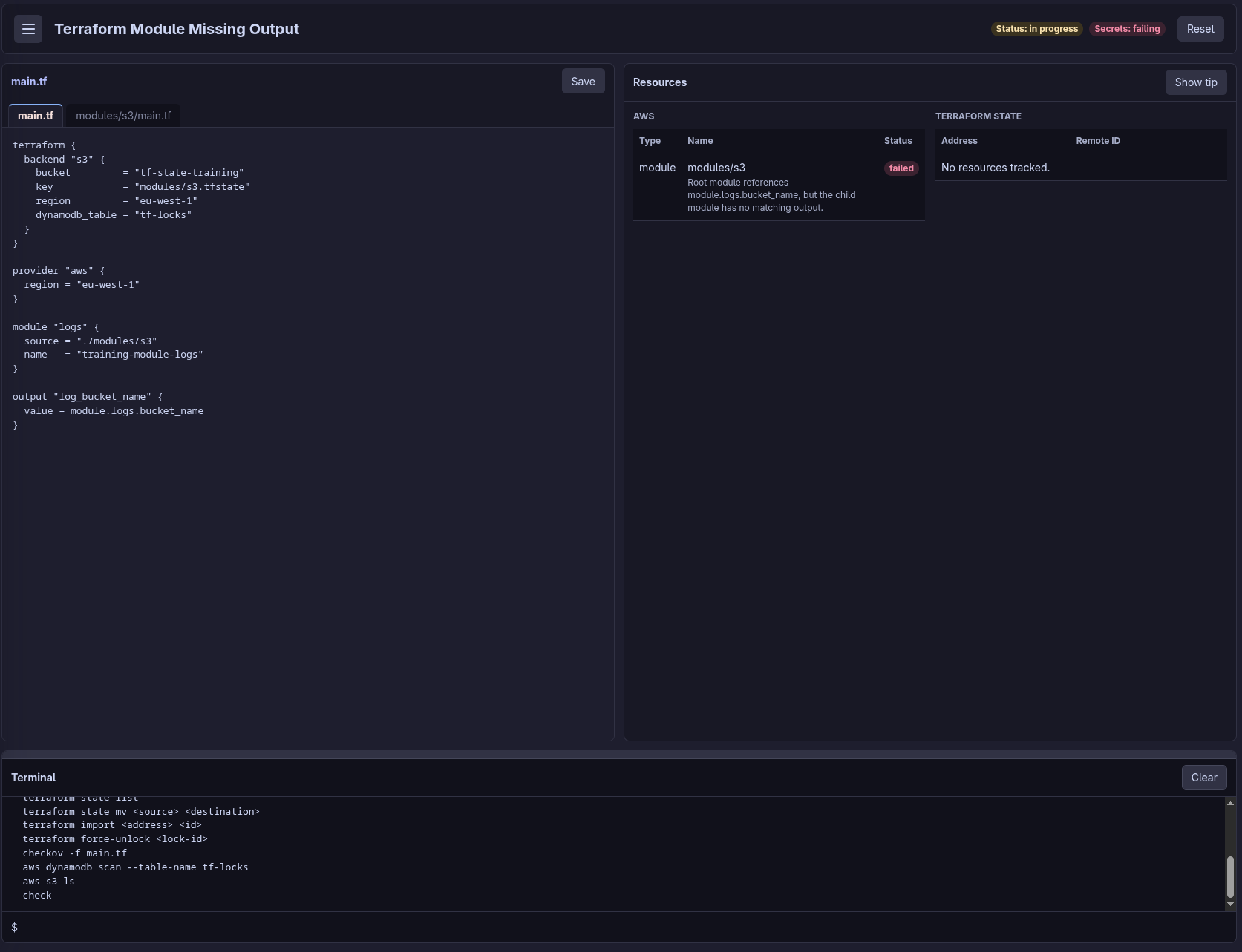Click the 'No resources tracked.' text
This screenshot has height=952, width=1242.
click(x=996, y=168)
